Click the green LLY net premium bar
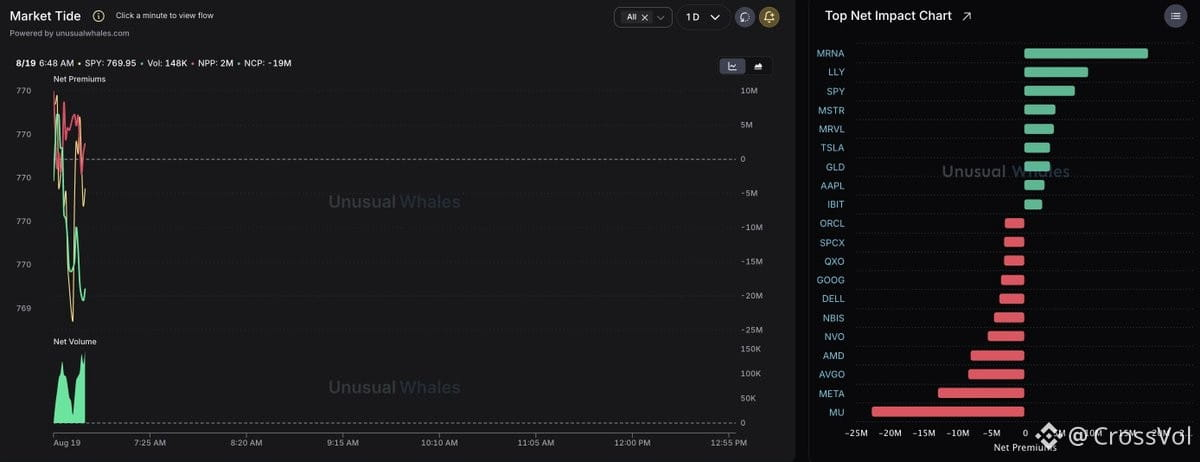The image size is (1200, 462). tap(1056, 72)
